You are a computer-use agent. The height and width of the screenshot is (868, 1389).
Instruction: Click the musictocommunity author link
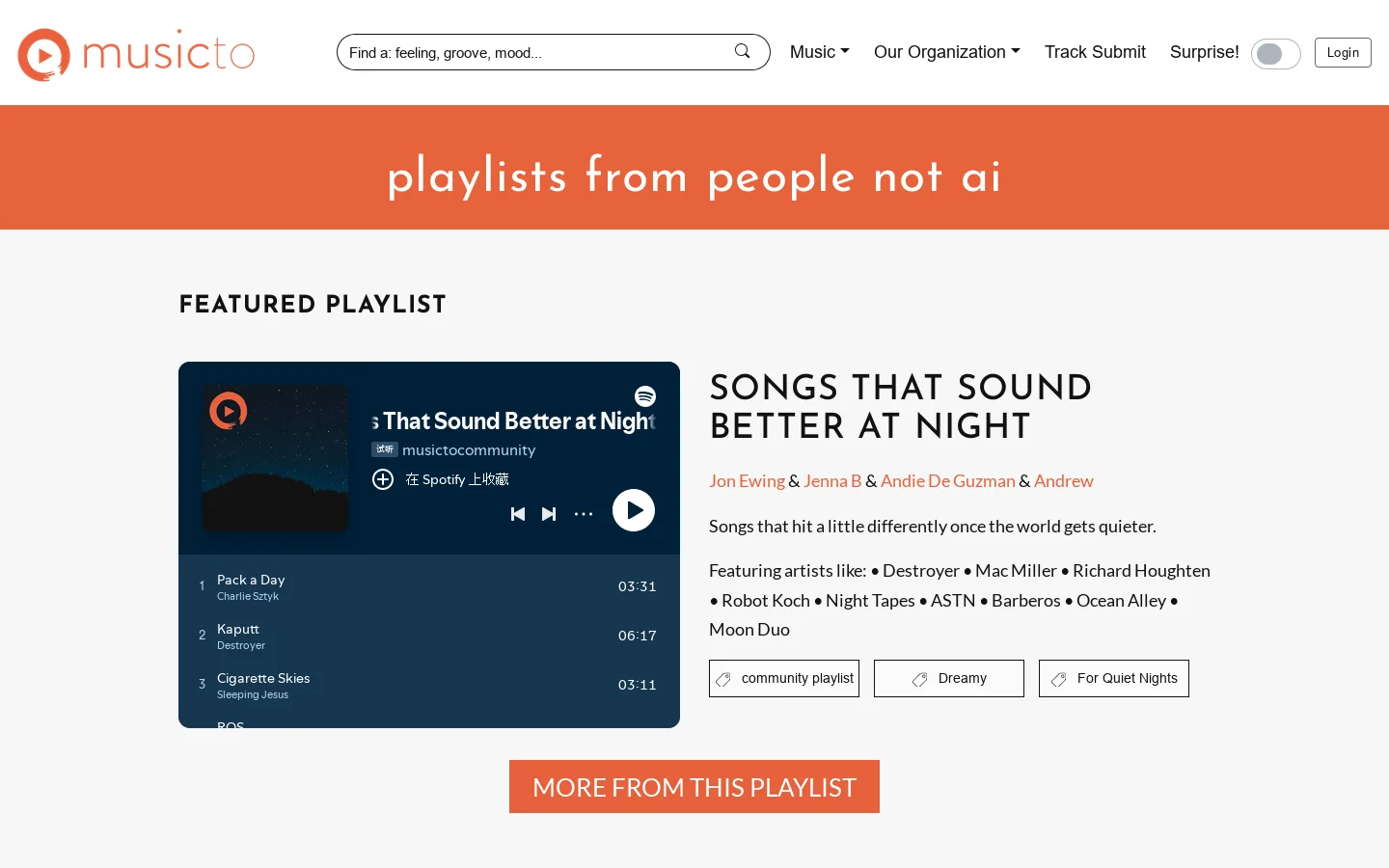pyautogui.click(x=469, y=449)
